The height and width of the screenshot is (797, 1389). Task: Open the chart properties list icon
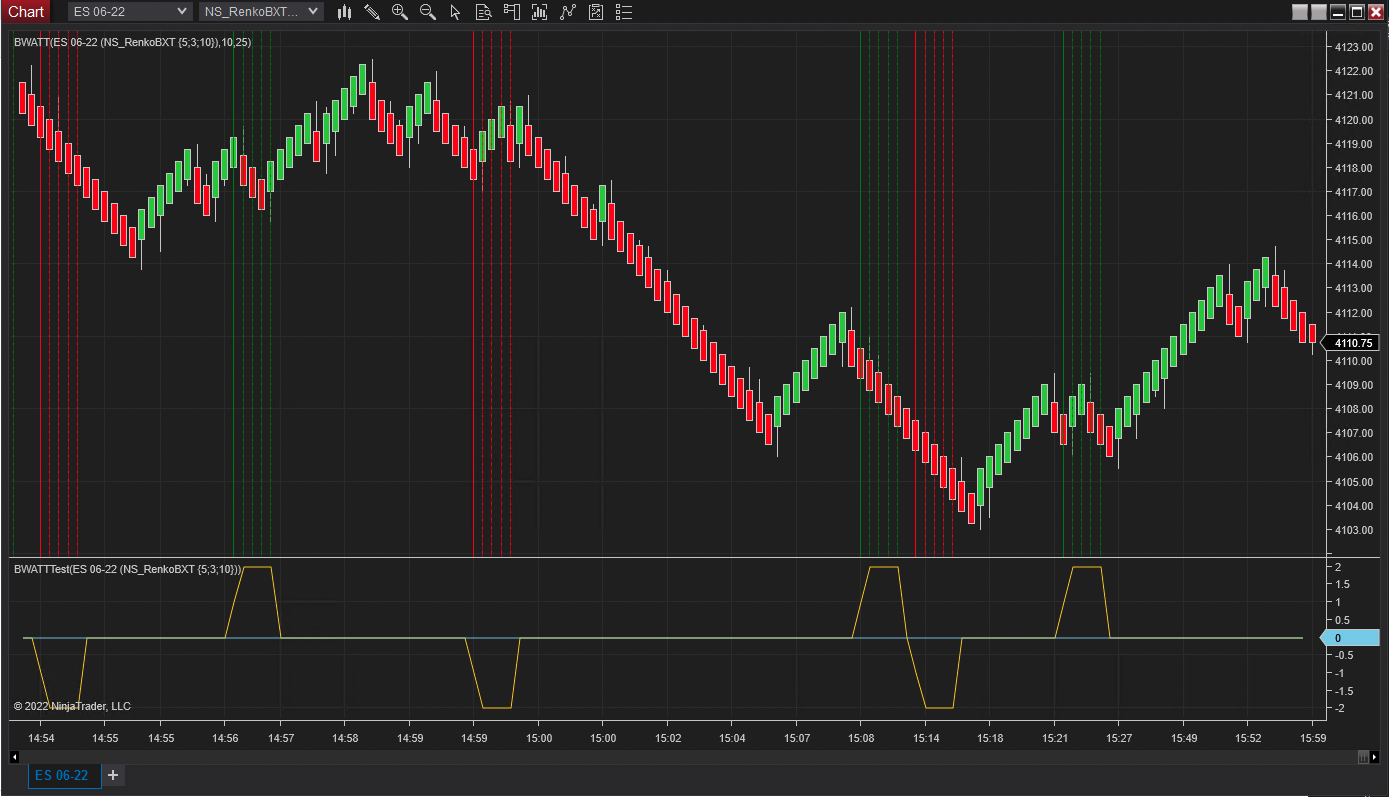coord(624,12)
